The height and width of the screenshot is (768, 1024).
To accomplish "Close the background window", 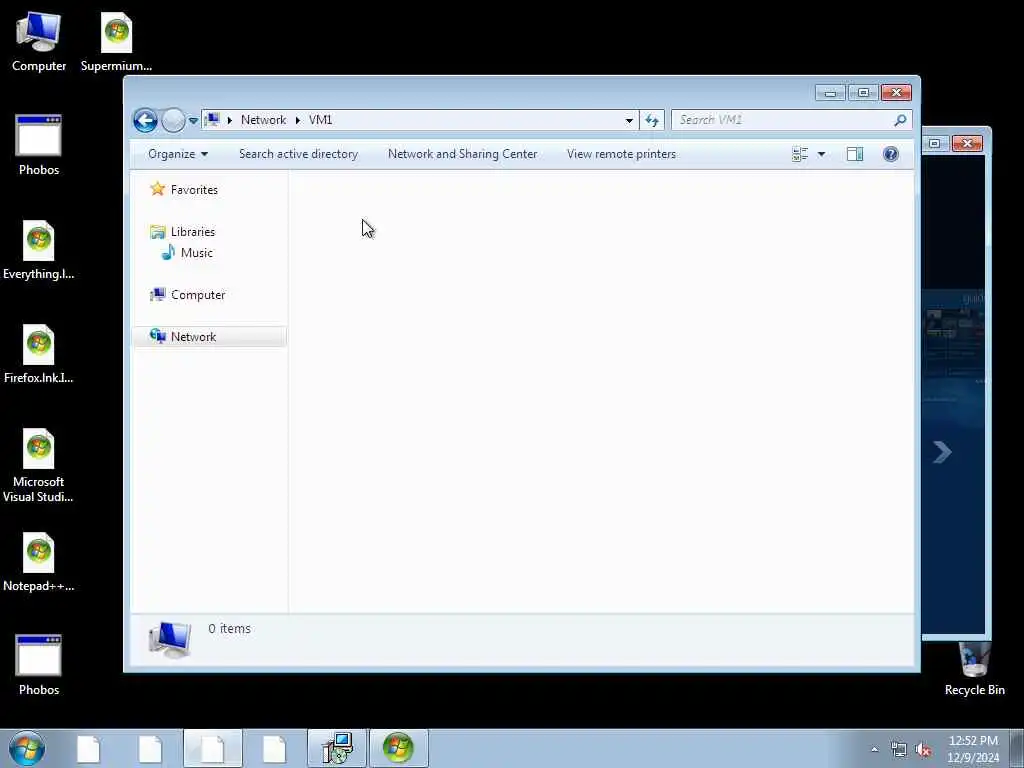I will point(967,143).
